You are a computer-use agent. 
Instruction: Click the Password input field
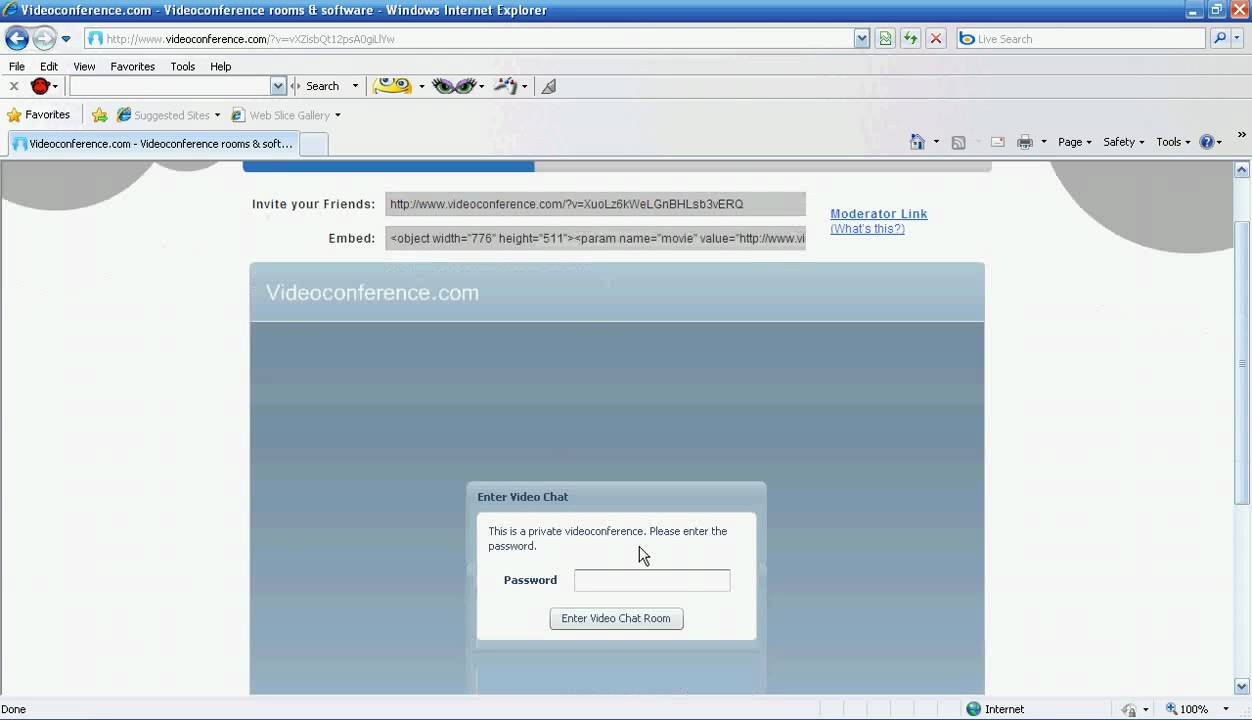click(652, 580)
